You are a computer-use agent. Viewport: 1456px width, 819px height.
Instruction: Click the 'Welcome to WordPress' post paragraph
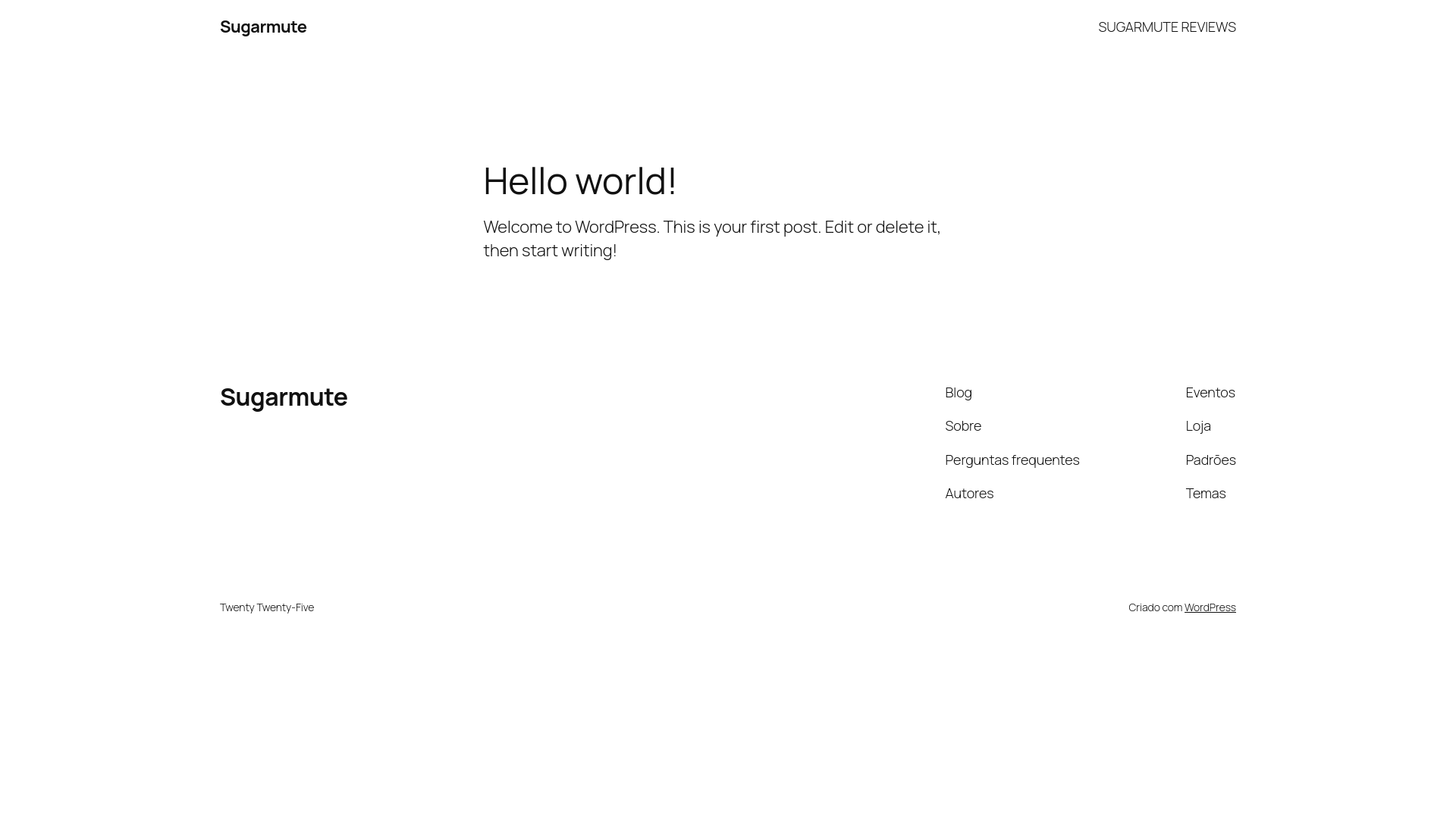(x=711, y=238)
